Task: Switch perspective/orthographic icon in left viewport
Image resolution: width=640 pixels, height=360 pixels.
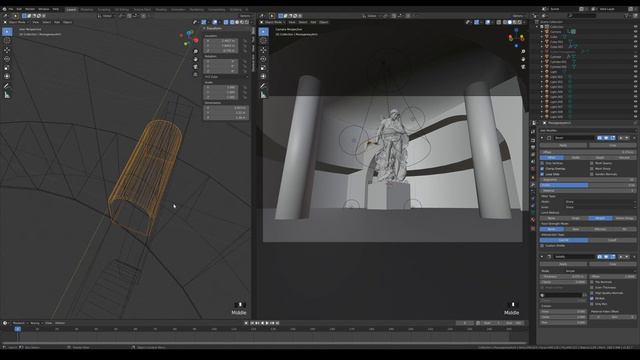Action: point(196,75)
